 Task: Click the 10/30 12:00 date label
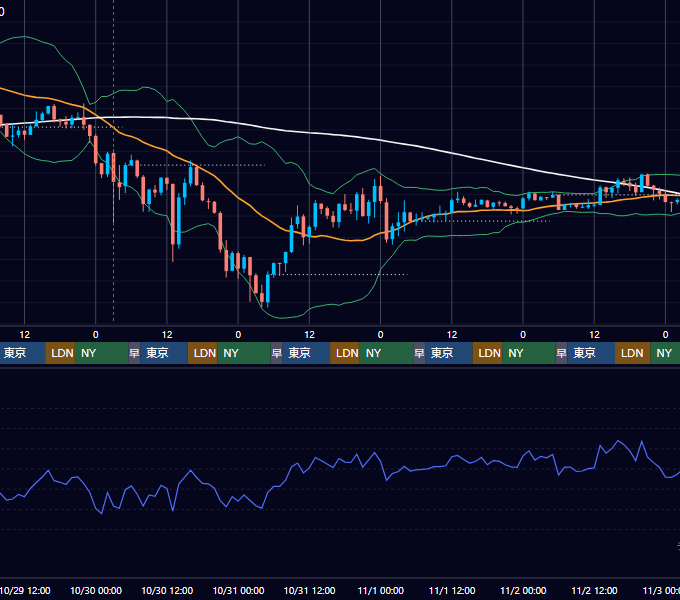(167, 590)
